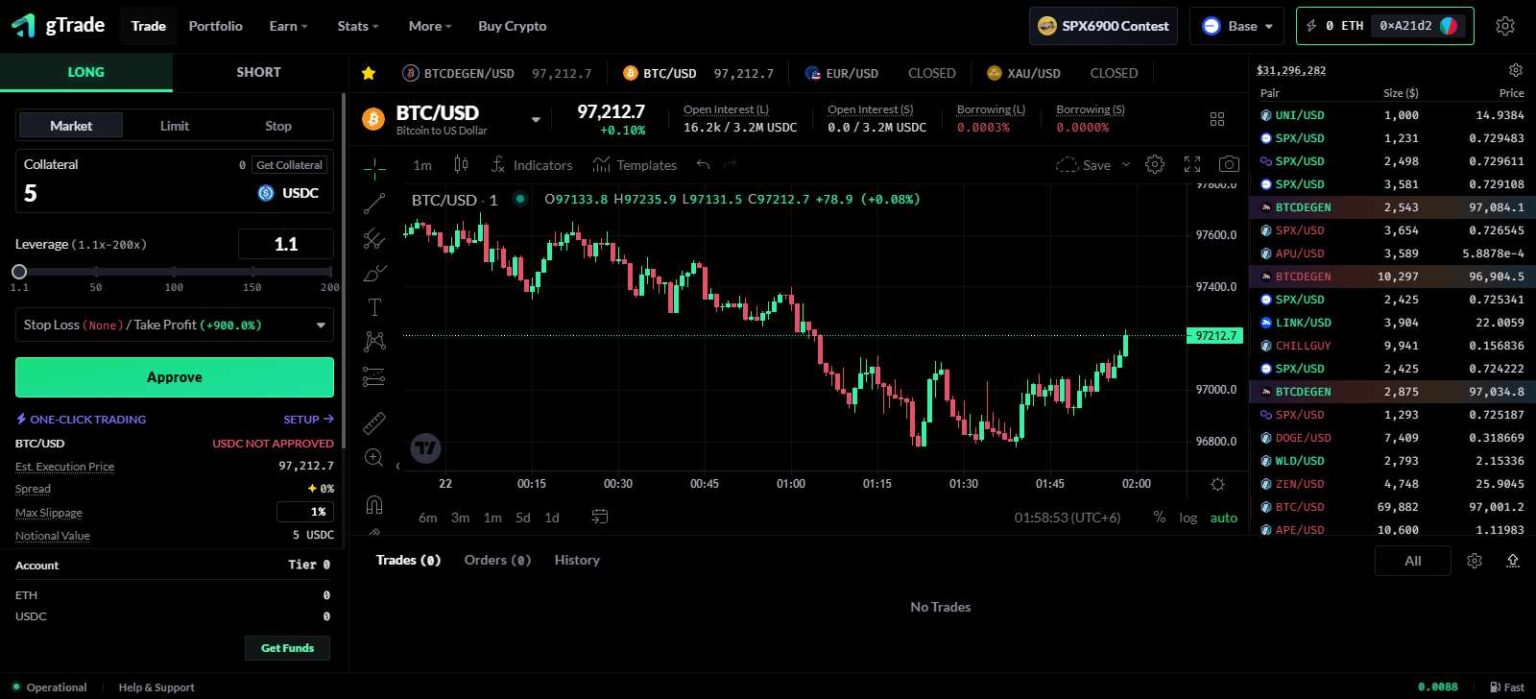The width and height of the screenshot is (1536, 699).
Task: Enable magnet mode on the drawing toolbar
Action: pos(374,505)
